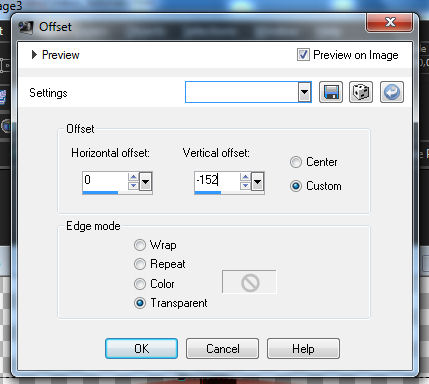Expand the Preview disclosure triangle
Screen dimensions: 429x384
point(34,55)
